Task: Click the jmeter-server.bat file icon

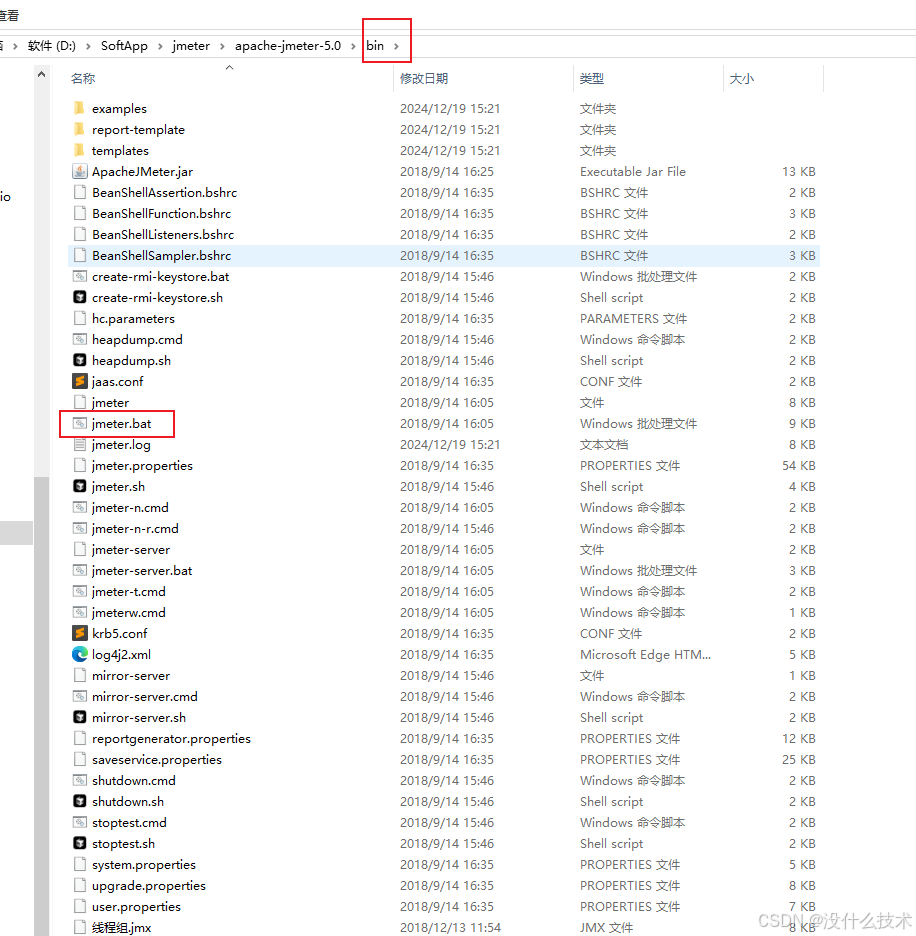Action: point(79,570)
